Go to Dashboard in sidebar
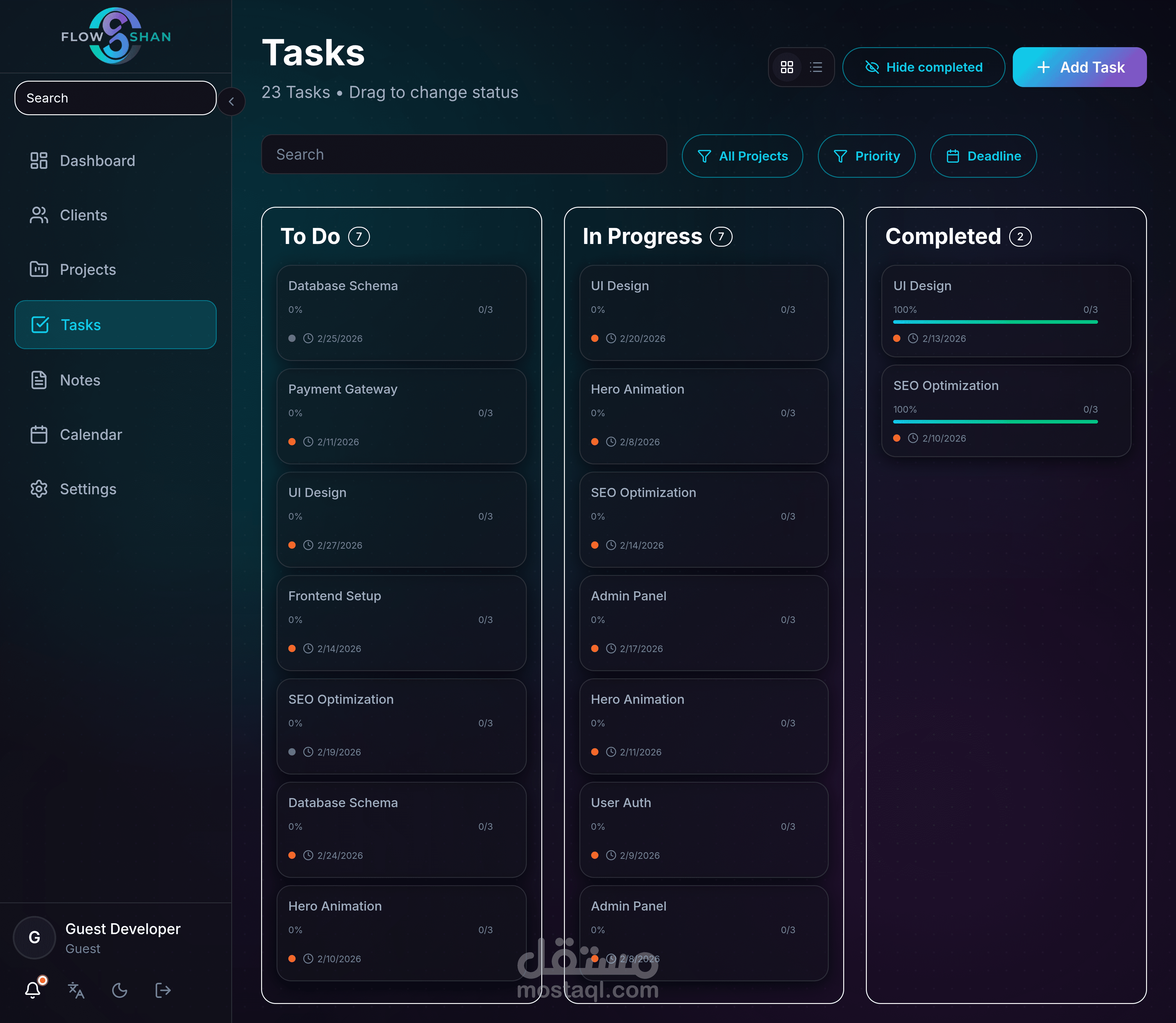Viewport: 1176px width, 1023px height. 97,161
